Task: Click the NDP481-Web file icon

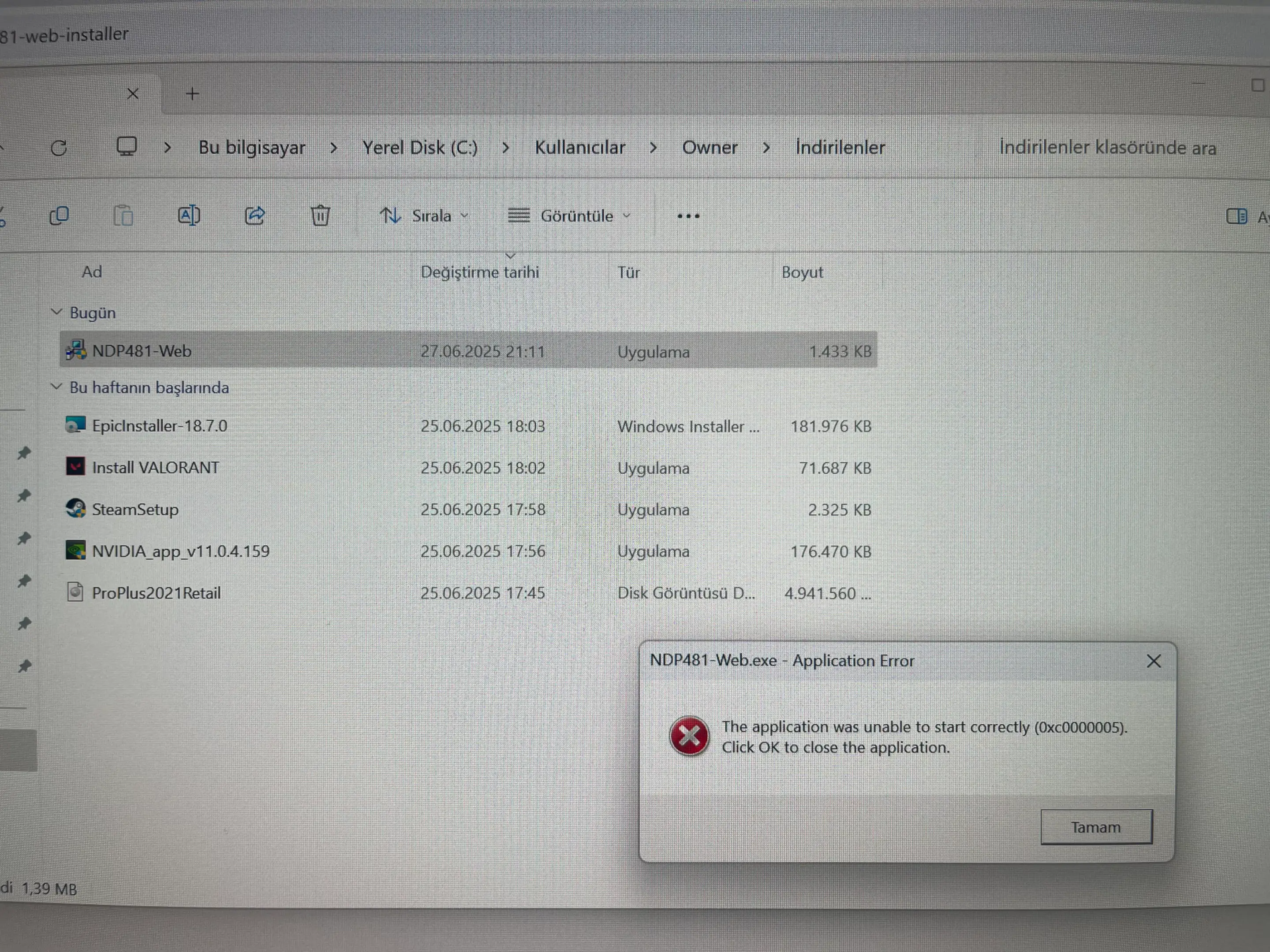Action: click(x=76, y=350)
